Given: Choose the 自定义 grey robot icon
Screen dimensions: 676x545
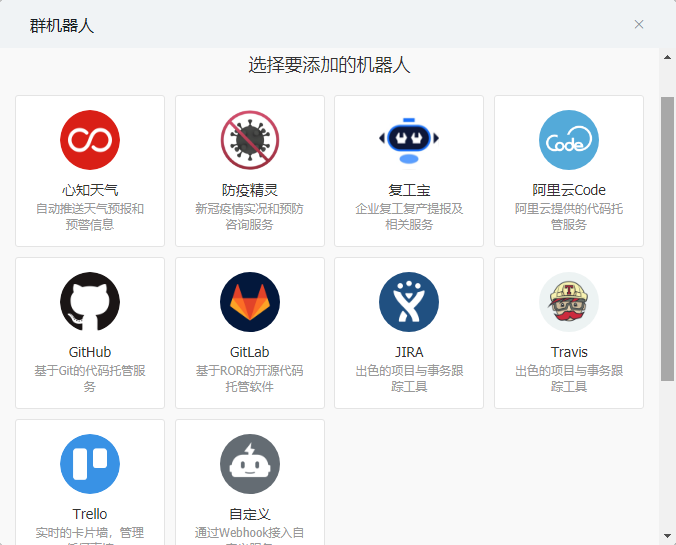Looking at the screenshot, I should 250,464.
